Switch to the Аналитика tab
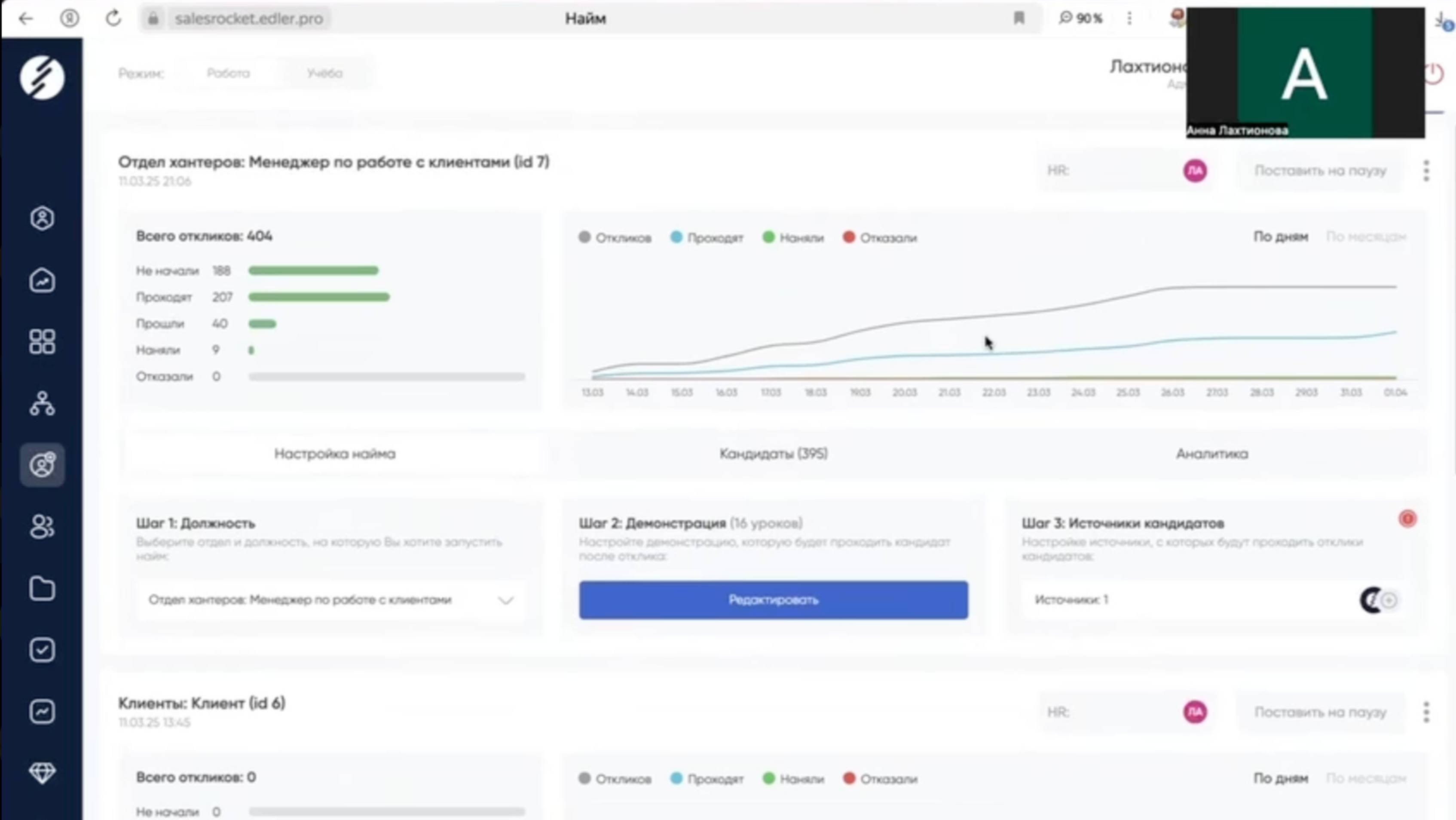The image size is (1456, 820). coord(1212,454)
